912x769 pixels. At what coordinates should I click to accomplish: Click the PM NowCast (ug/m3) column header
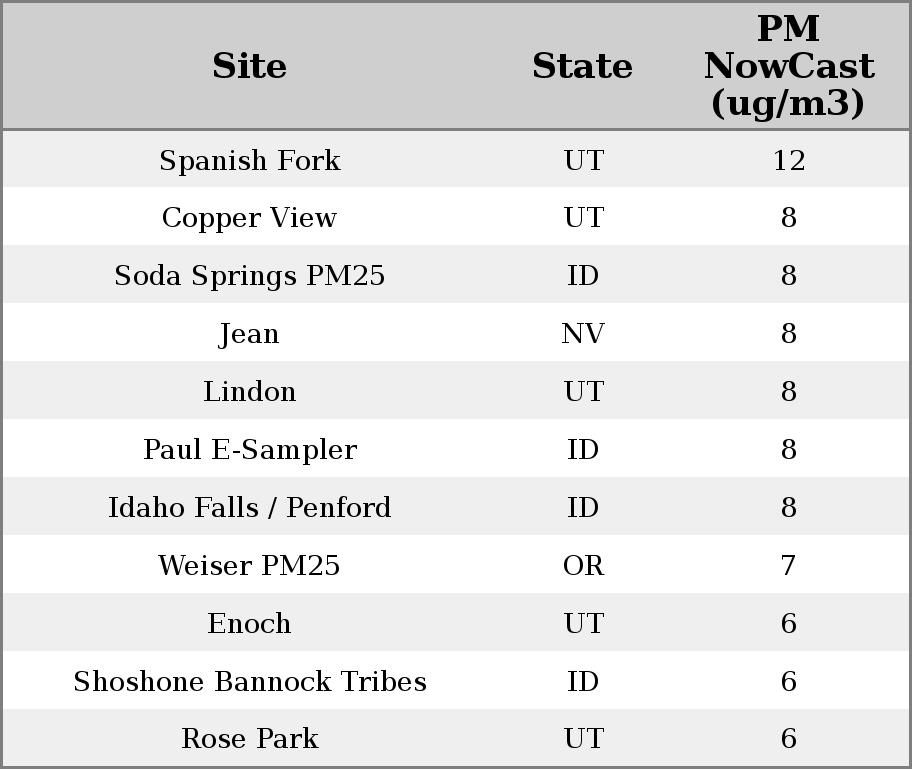tap(788, 67)
